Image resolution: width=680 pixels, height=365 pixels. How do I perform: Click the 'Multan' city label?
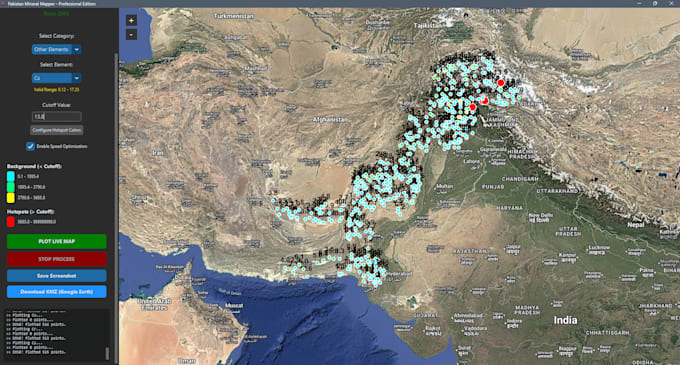[x=445, y=186]
